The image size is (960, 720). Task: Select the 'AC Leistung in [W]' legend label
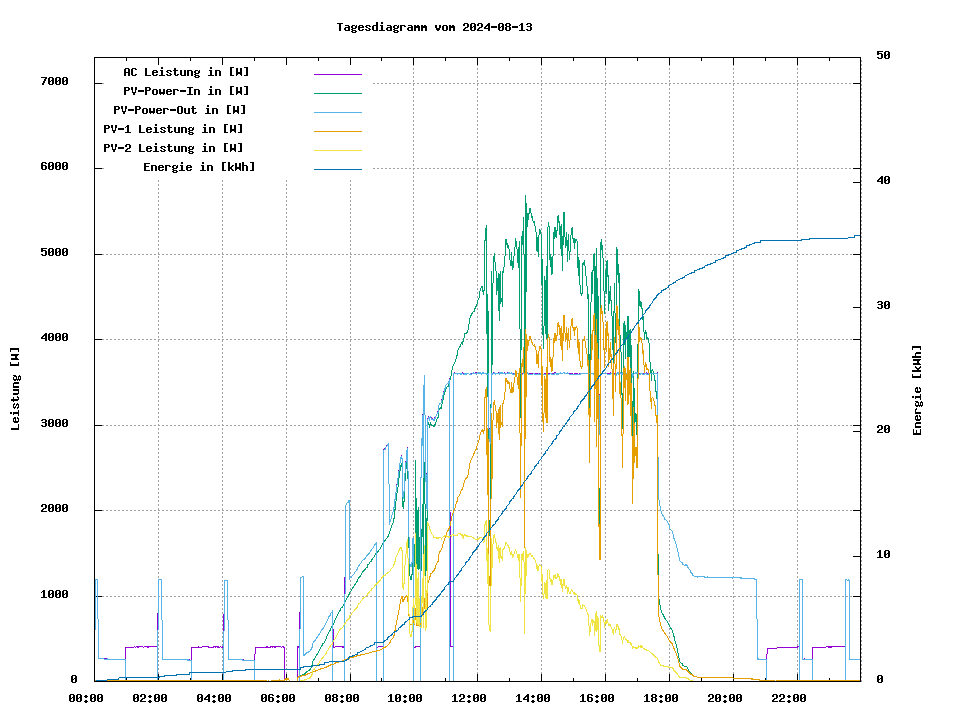(x=186, y=72)
